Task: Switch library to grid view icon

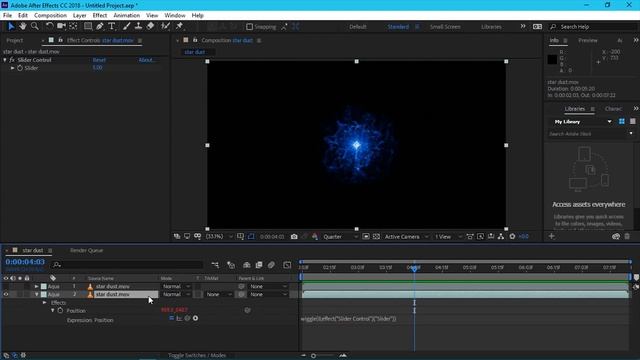Action: (622, 122)
